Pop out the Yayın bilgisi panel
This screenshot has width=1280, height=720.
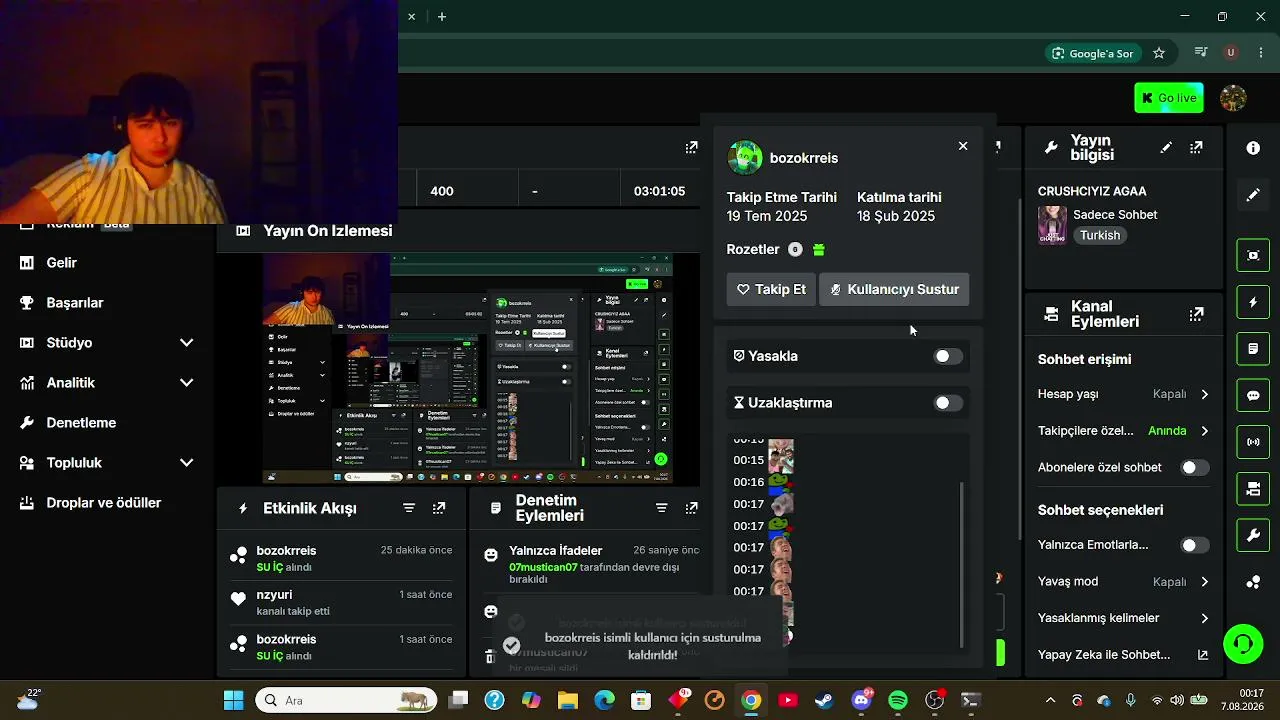pyautogui.click(x=1196, y=148)
